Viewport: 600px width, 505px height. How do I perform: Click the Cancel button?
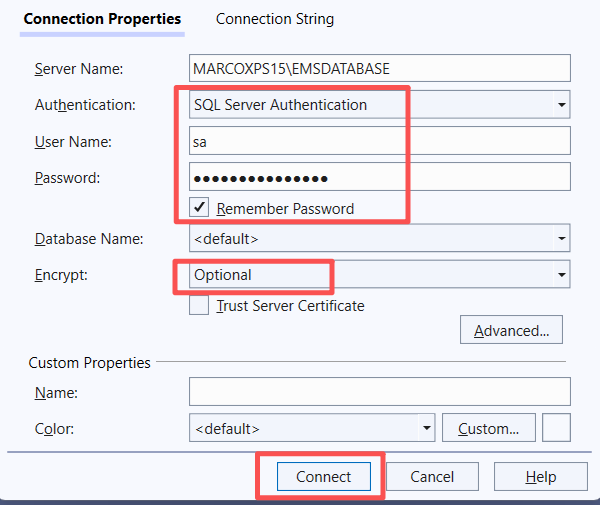point(432,477)
